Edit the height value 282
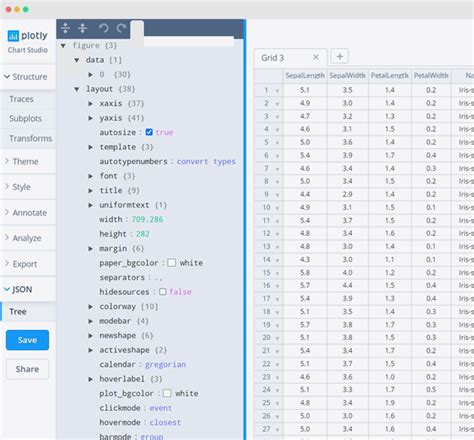Screen dimensions: 474x440 143,234
